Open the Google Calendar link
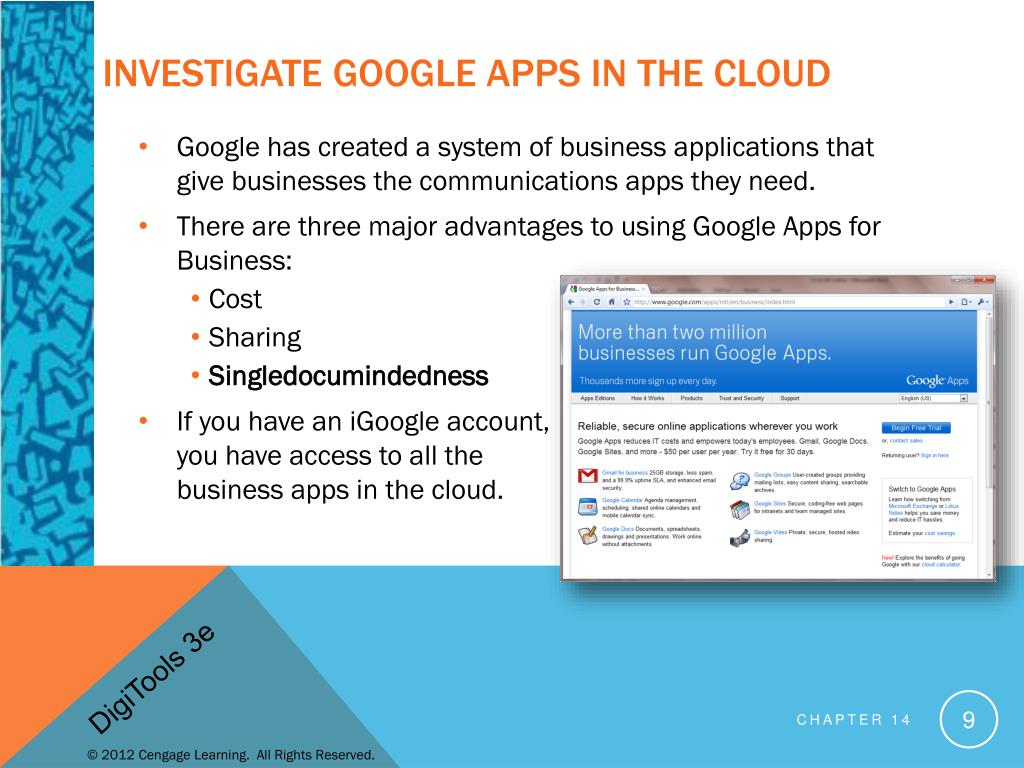 [622, 500]
